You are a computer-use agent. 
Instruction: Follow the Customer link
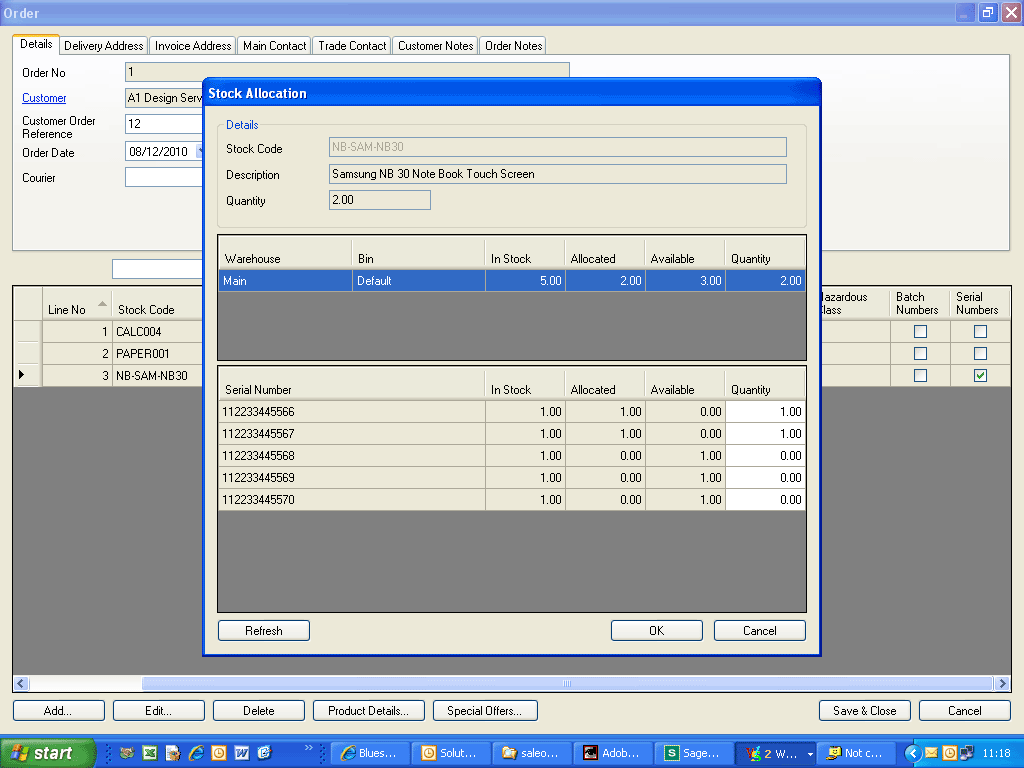tap(44, 98)
